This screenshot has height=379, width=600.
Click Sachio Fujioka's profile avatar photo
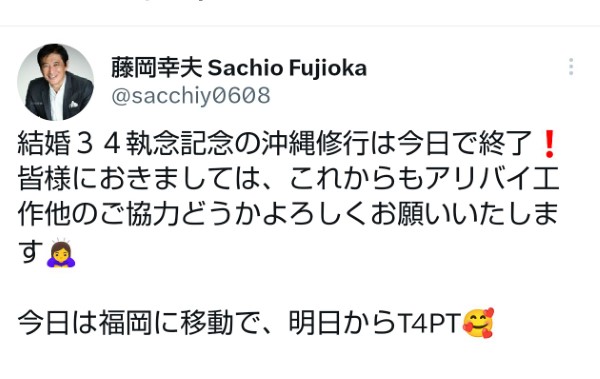[56, 82]
